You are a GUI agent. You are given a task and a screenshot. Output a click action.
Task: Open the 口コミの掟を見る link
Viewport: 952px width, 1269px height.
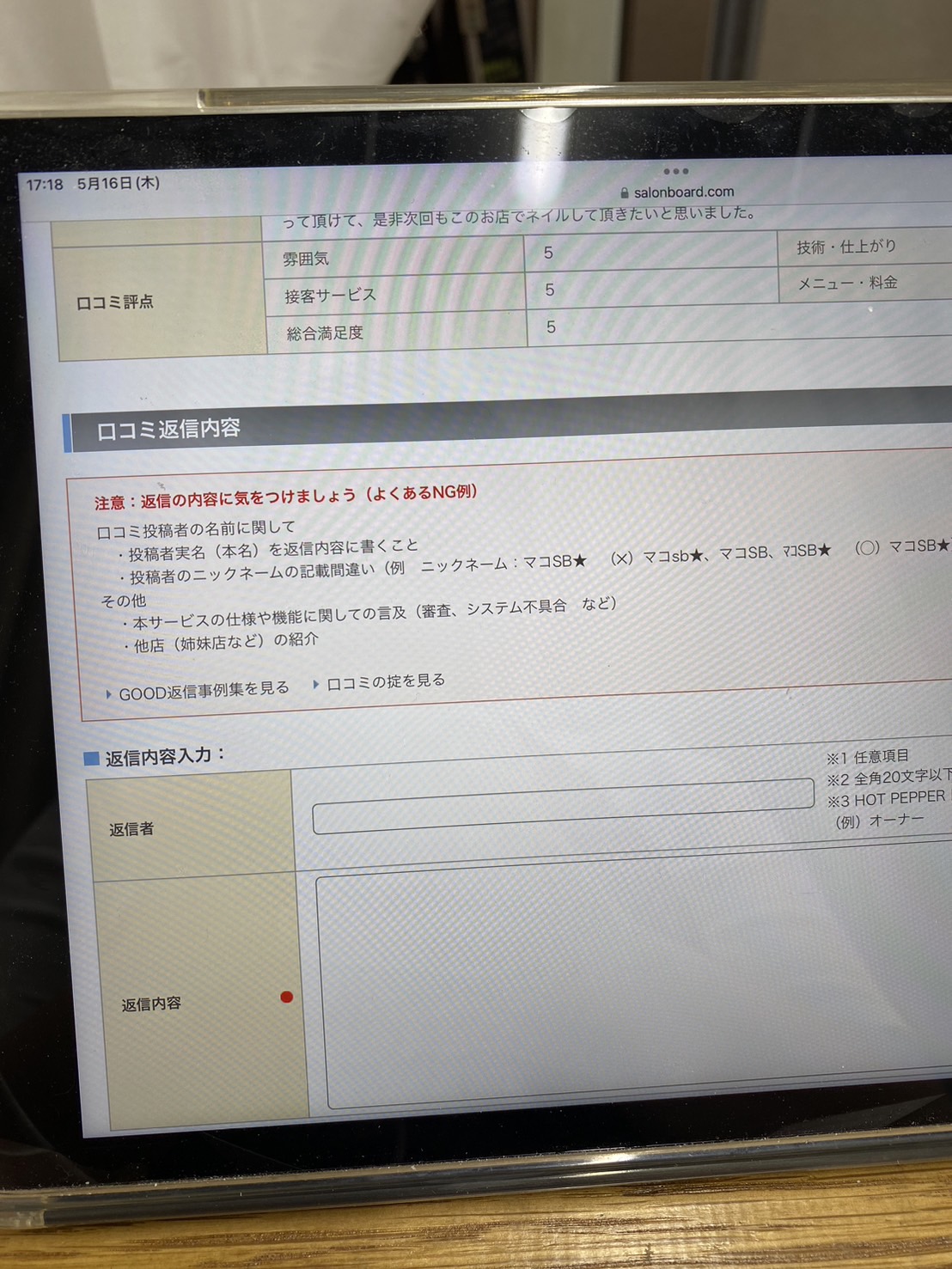(x=386, y=681)
